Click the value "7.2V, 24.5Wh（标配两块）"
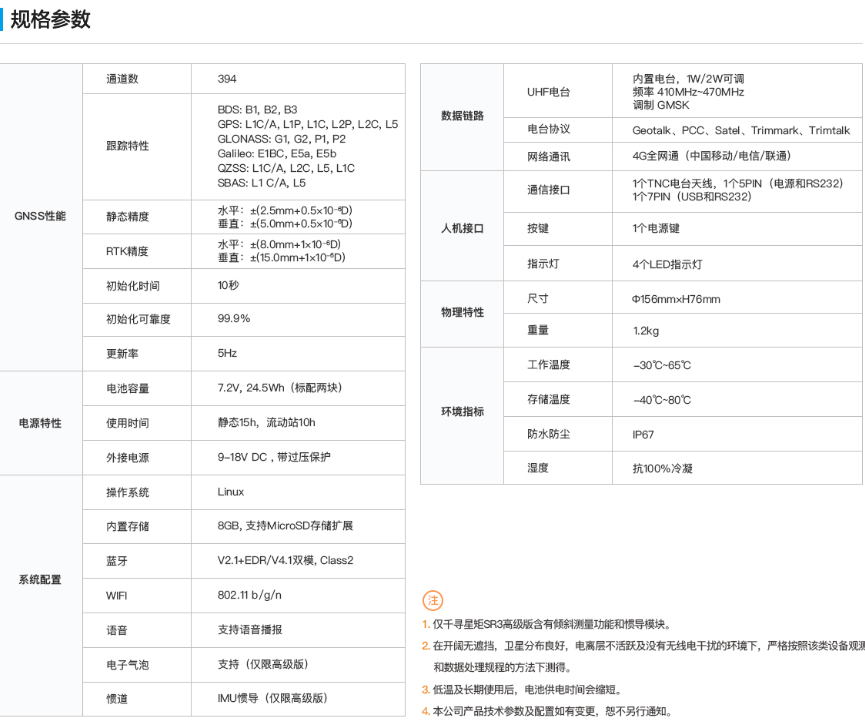Screen dimensions: 865x720 point(280,388)
